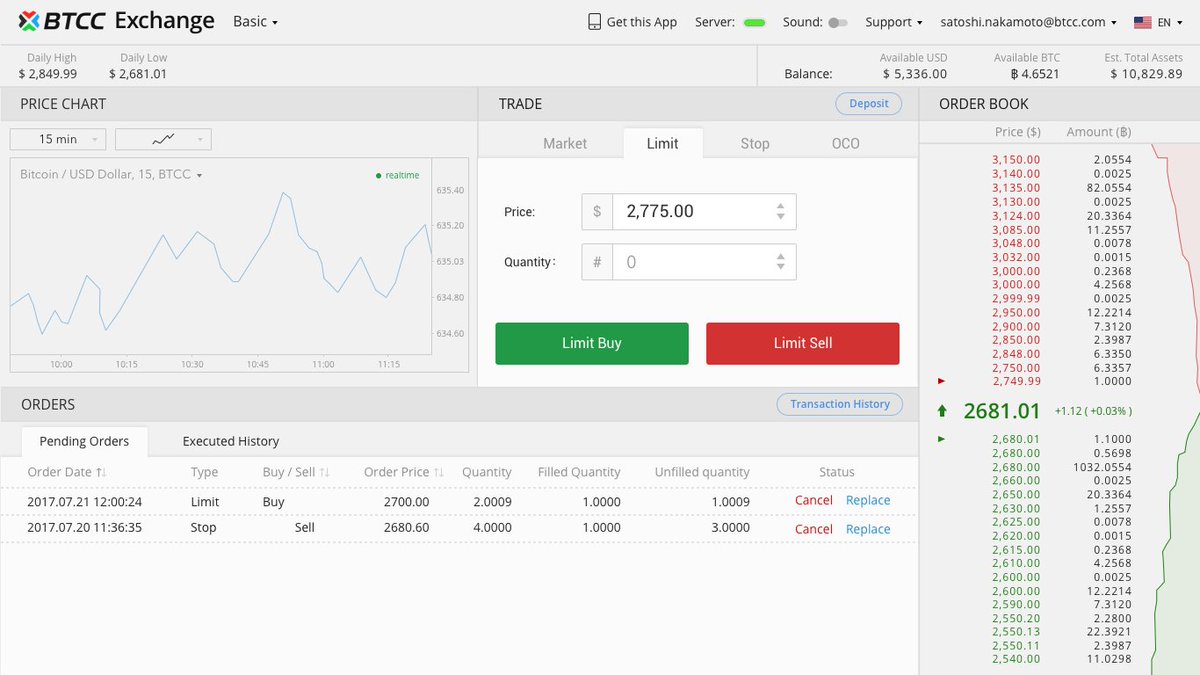Viewport: 1200px width, 675px height.
Task: Switch to the Stop tab
Action: tap(755, 143)
